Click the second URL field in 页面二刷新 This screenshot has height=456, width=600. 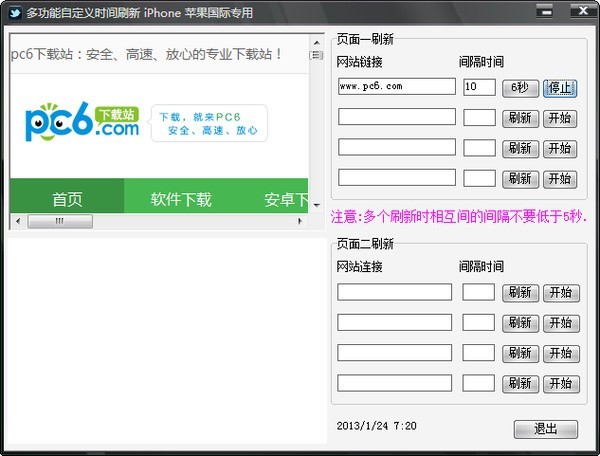(x=395, y=322)
